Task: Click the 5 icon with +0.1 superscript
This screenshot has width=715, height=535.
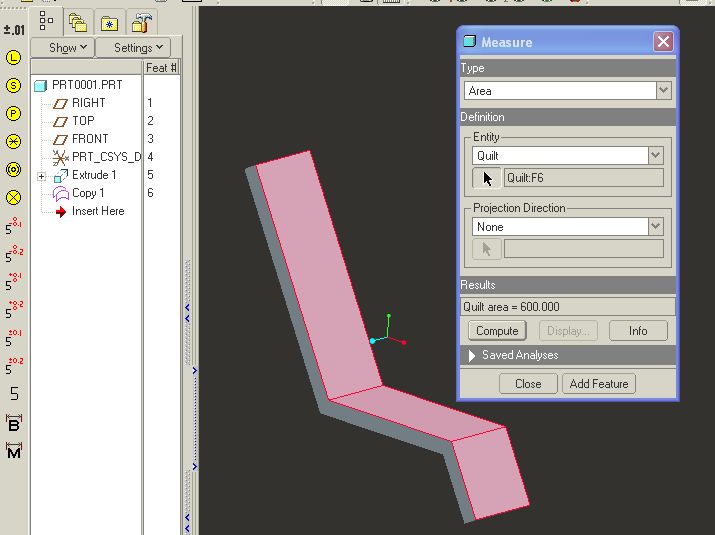Action: (14, 282)
